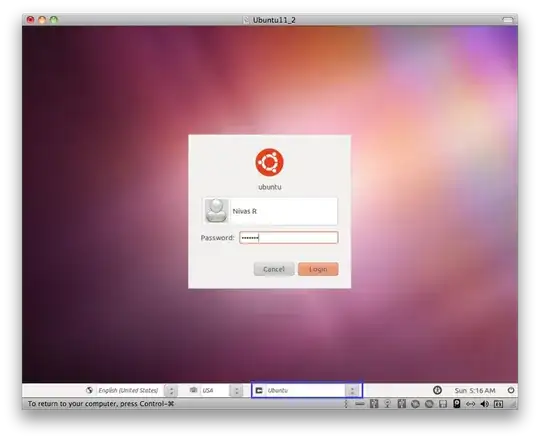
Task: Click the Cancel button
Action: click(x=274, y=269)
